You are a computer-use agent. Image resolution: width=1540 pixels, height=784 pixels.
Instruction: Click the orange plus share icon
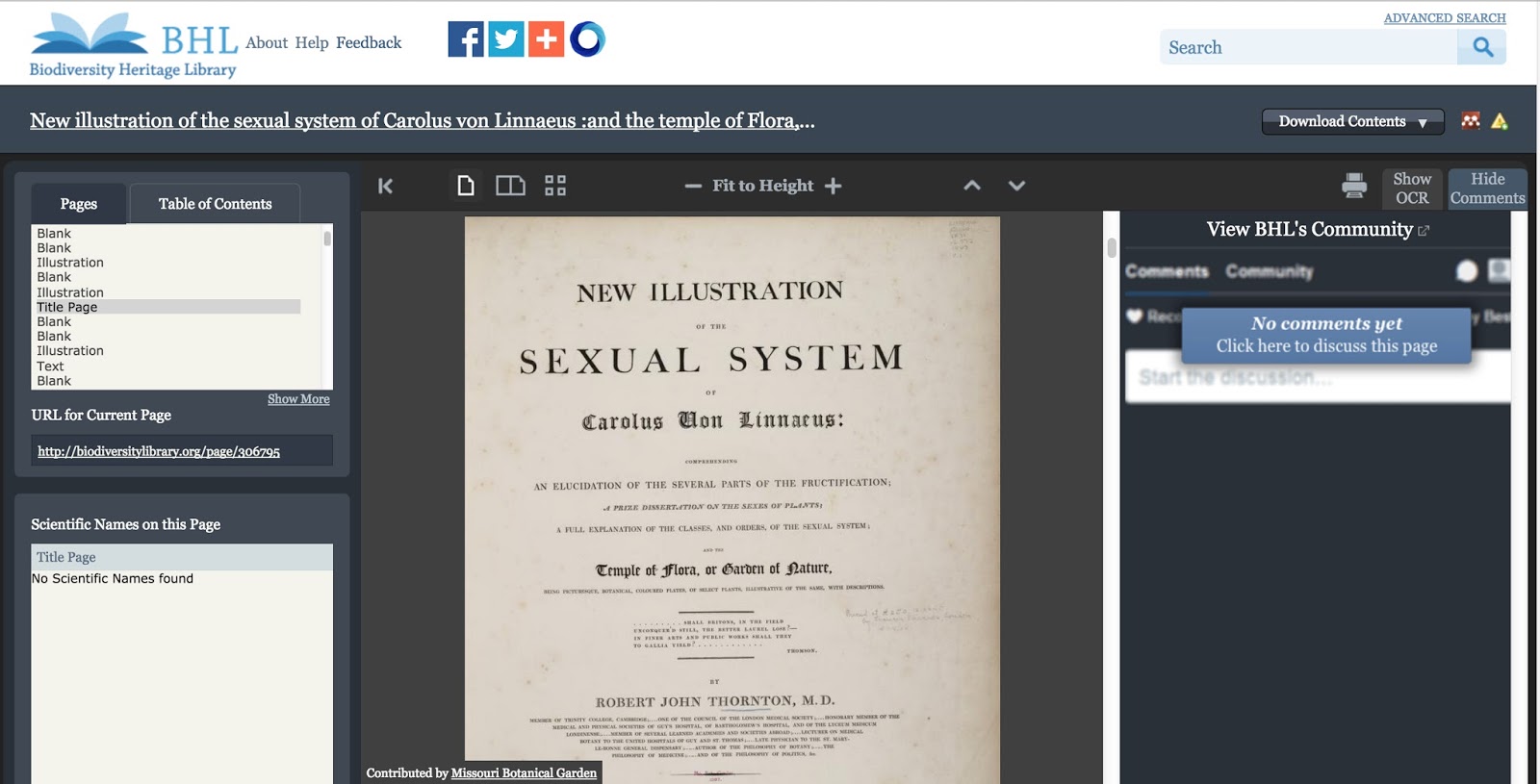546,39
